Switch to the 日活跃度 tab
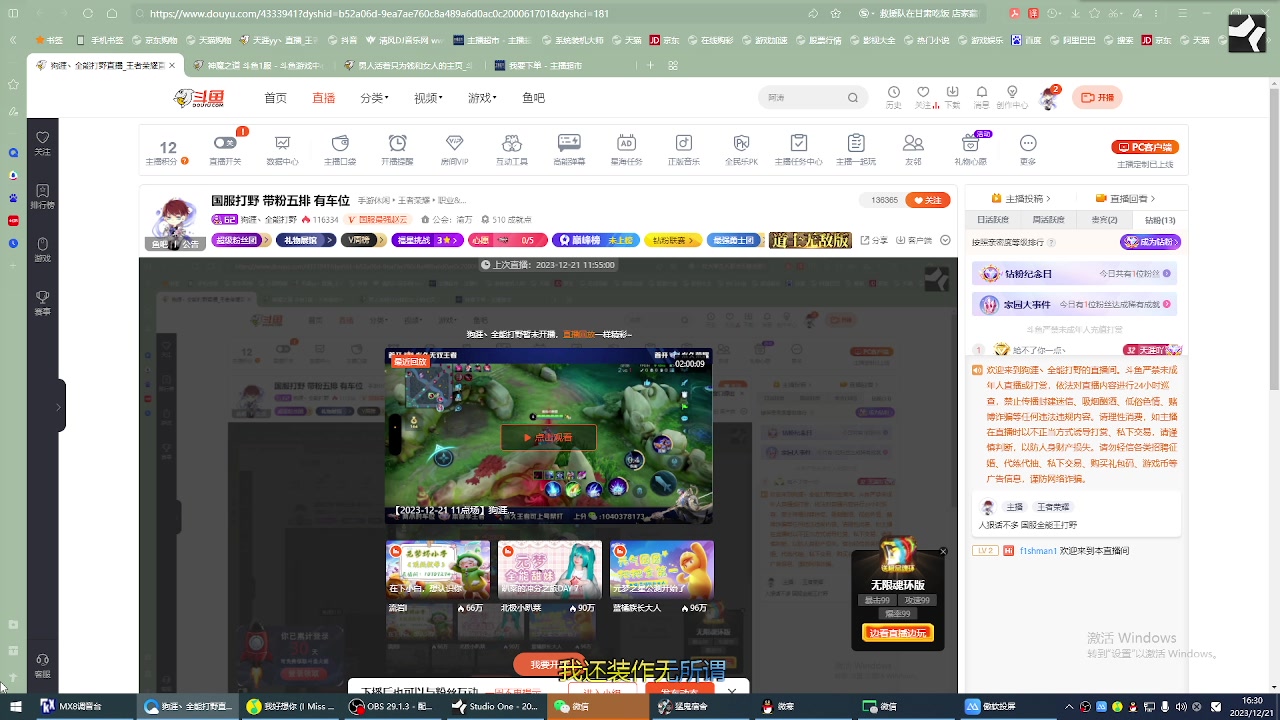Viewport: 1280px width, 720px height. 993,220
